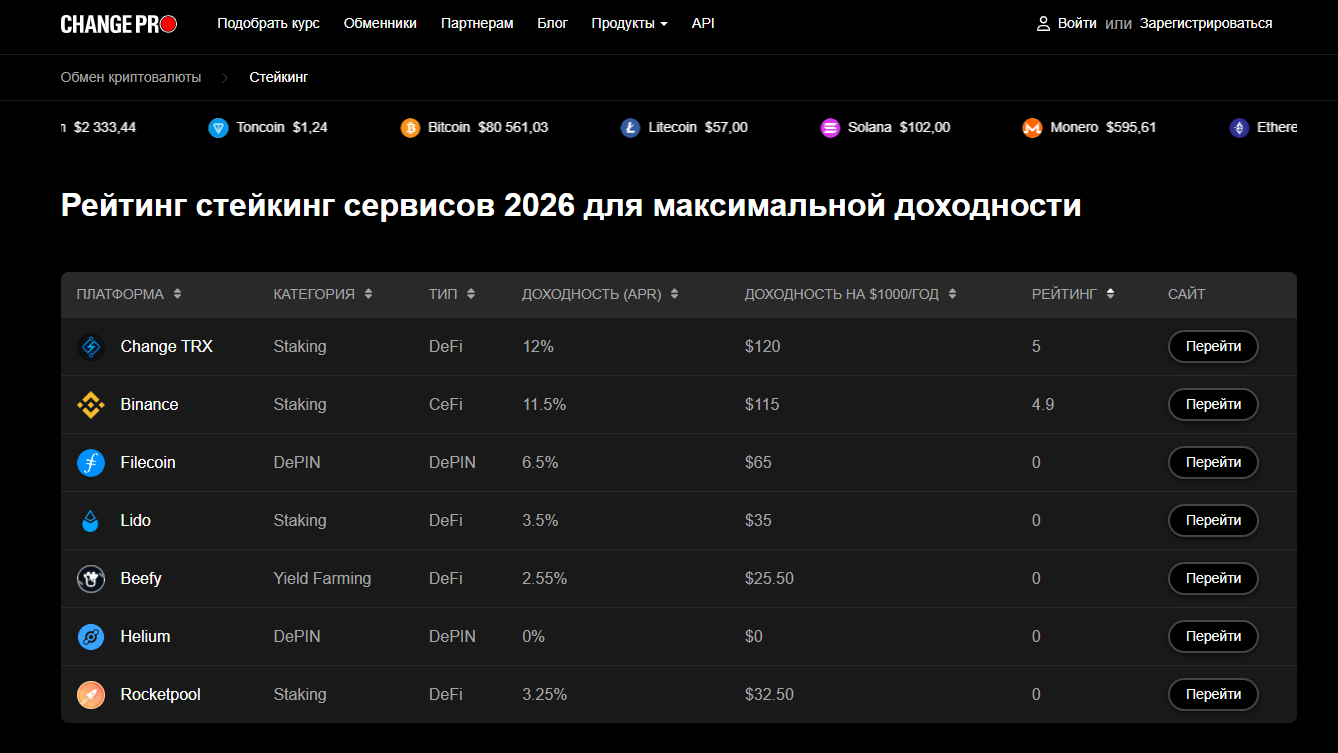Screen dimensions: 1338x753
Task: Click Перейти button for Filecoin
Action: (x=1213, y=463)
